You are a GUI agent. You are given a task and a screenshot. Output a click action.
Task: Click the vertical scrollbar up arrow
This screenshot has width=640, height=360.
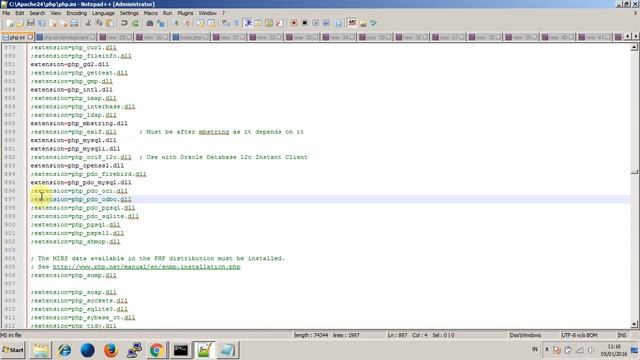coord(634,47)
